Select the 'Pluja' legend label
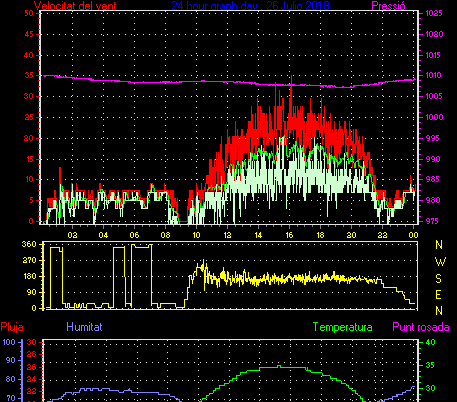This screenshot has width=457, height=402. tap(12, 327)
